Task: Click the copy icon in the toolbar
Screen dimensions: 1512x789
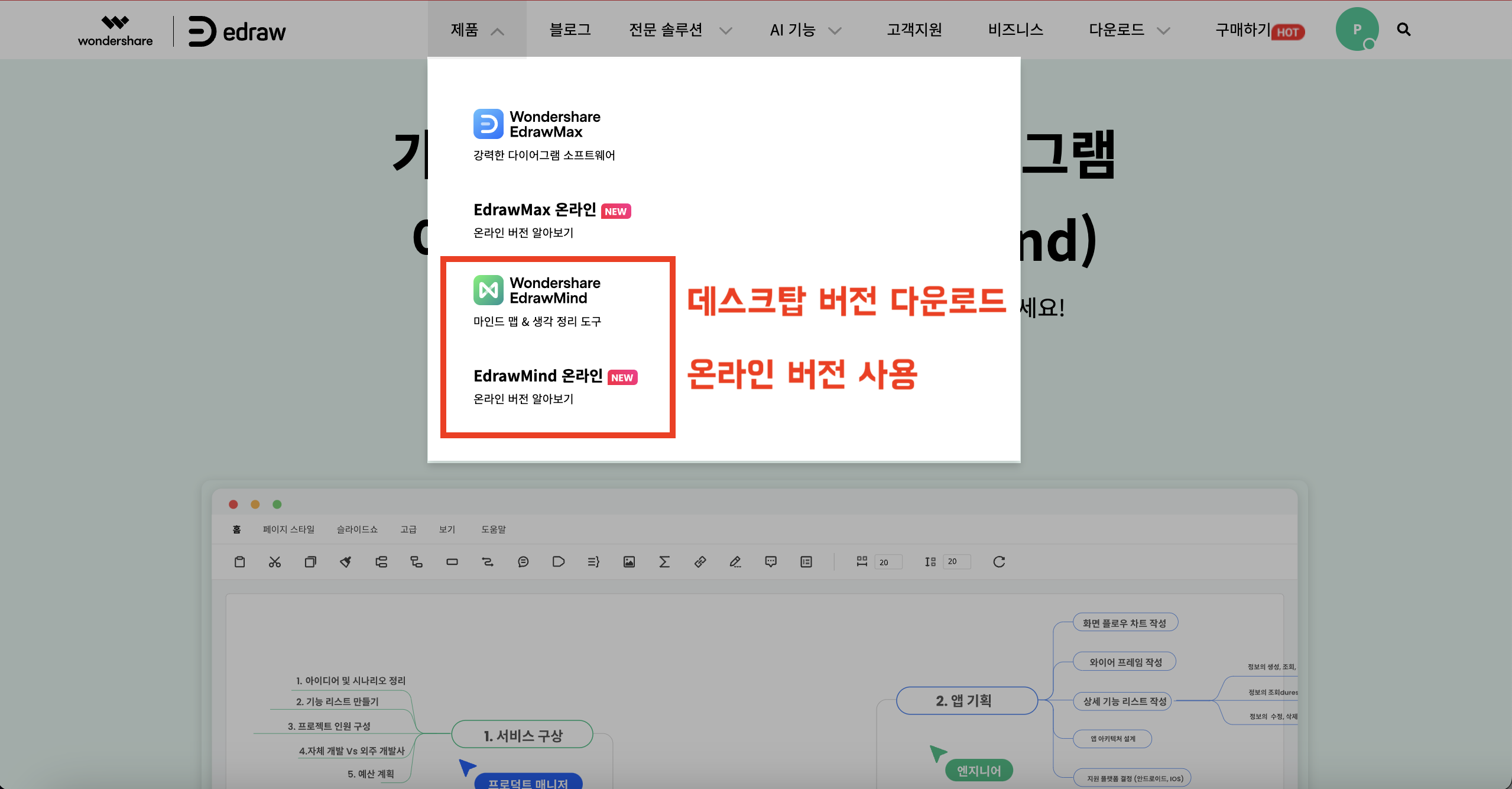Action: pyautogui.click(x=310, y=562)
